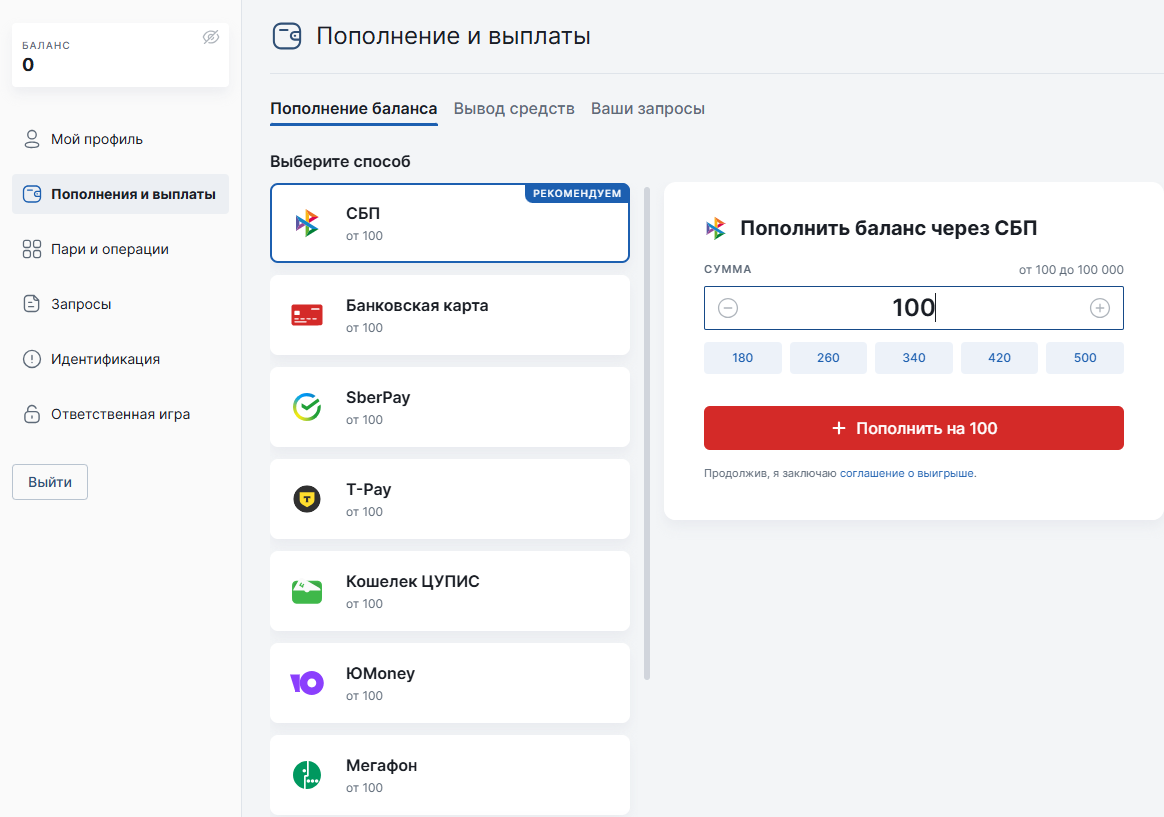Viewport: 1164px width, 817px height.
Task: Click the СБП logo in deposit form heading
Action: click(x=716, y=228)
